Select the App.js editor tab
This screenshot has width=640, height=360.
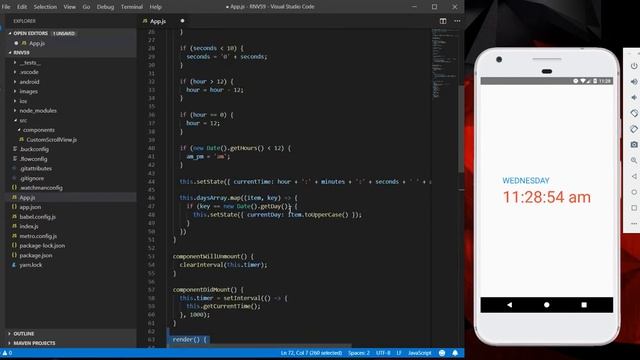point(158,21)
